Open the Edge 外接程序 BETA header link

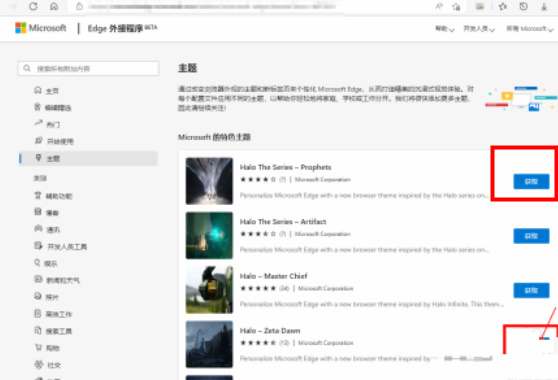(122, 28)
